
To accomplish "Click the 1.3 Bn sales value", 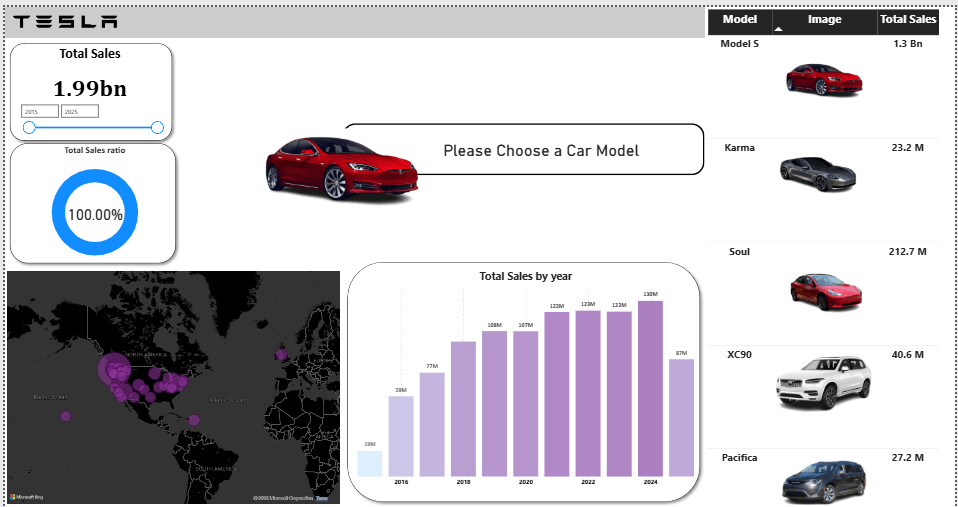I will [x=907, y=43].
